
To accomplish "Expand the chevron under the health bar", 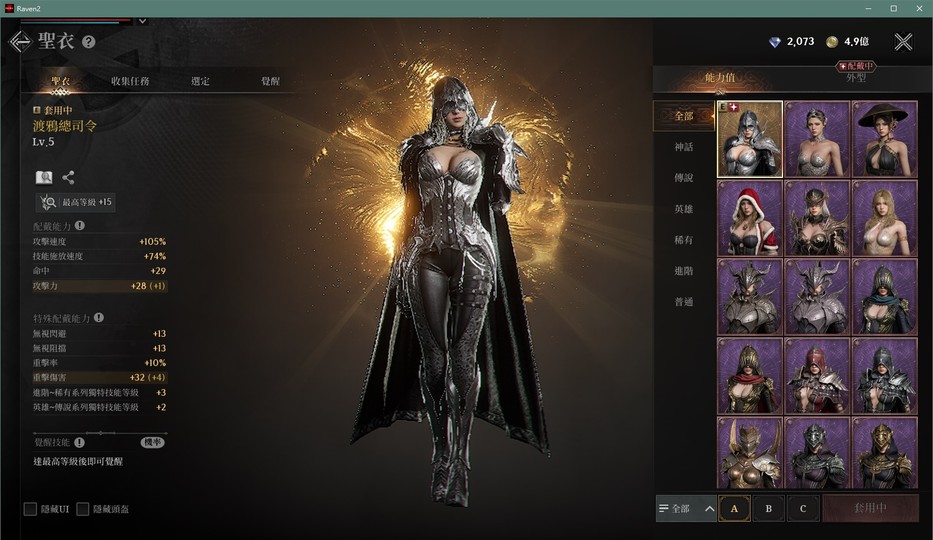I will 142,20.
